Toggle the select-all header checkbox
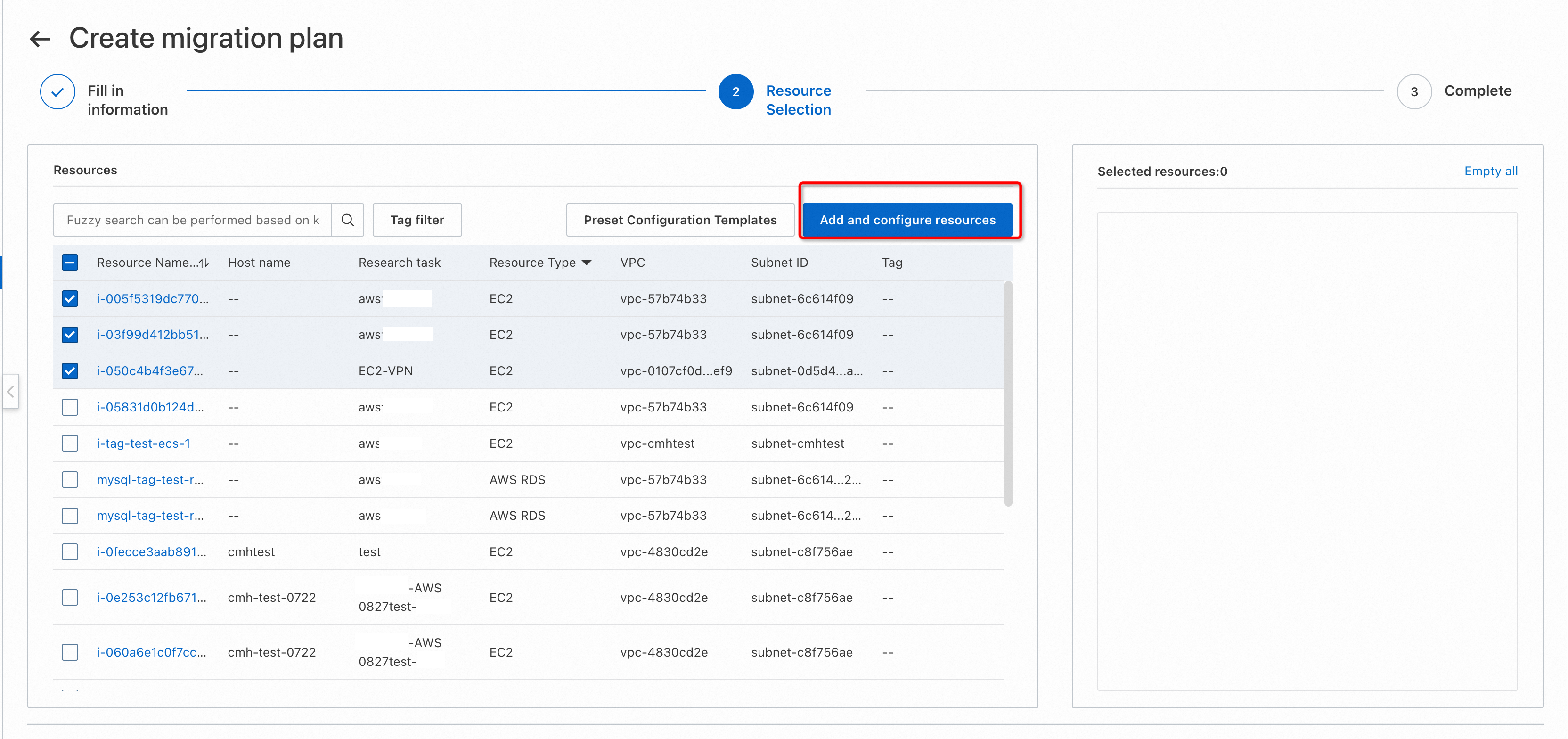This screenshot has width=1568, height=739. [70, 263]
